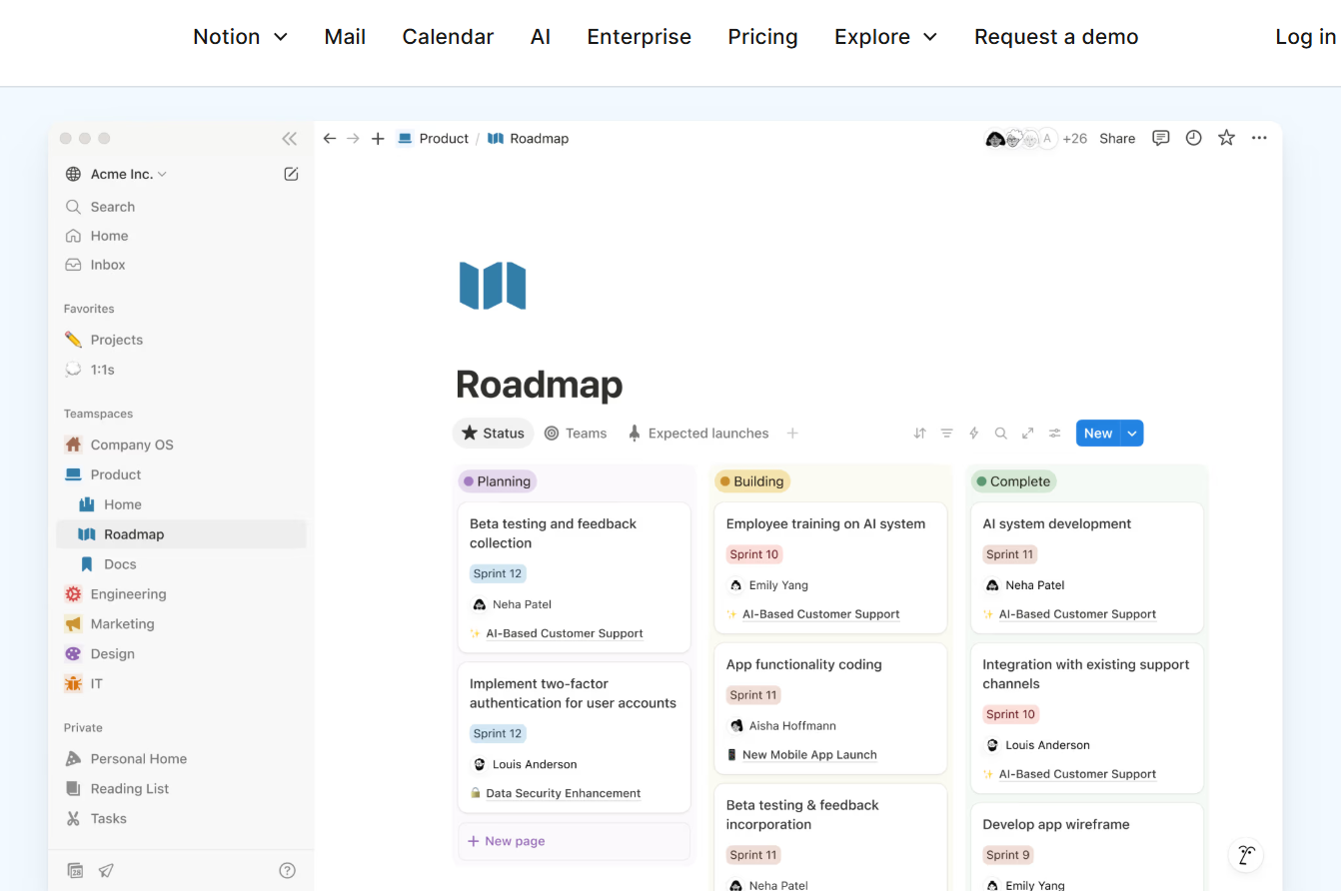Image resolution: width=1341 pixels, height=896 pixels.
Task: Click the collaborator avatars group
Action: tap(1020, 139)
